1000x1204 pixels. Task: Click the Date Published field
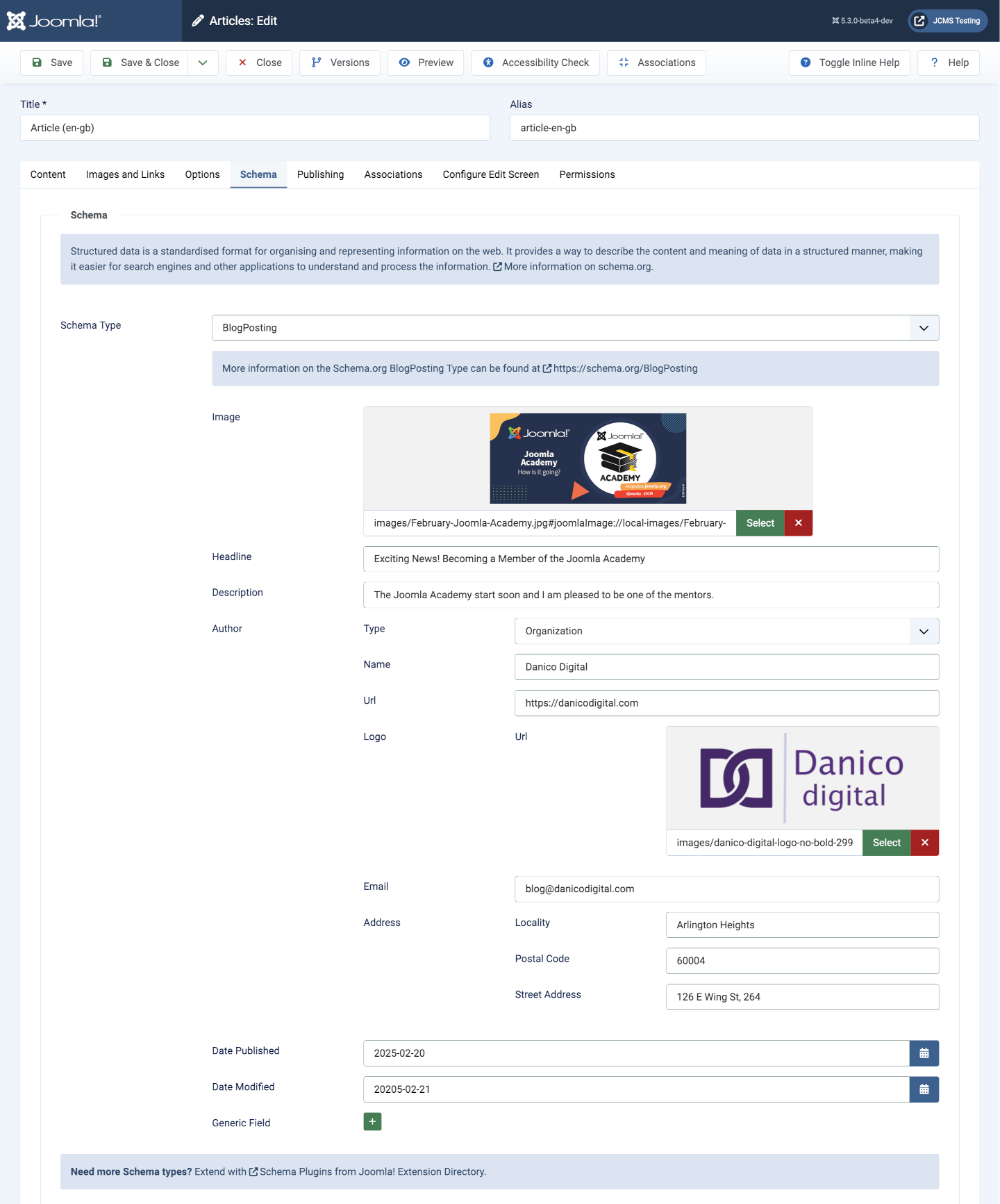coord(636,1053)
